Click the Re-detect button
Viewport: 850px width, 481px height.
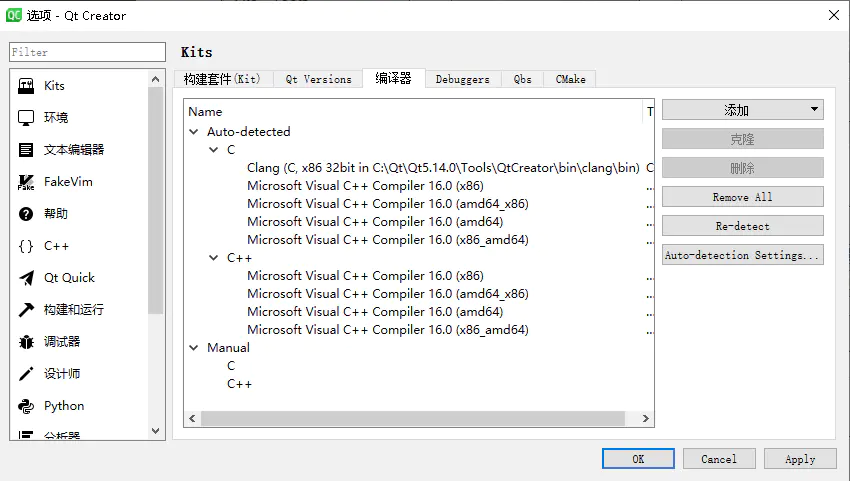(742, 226)
